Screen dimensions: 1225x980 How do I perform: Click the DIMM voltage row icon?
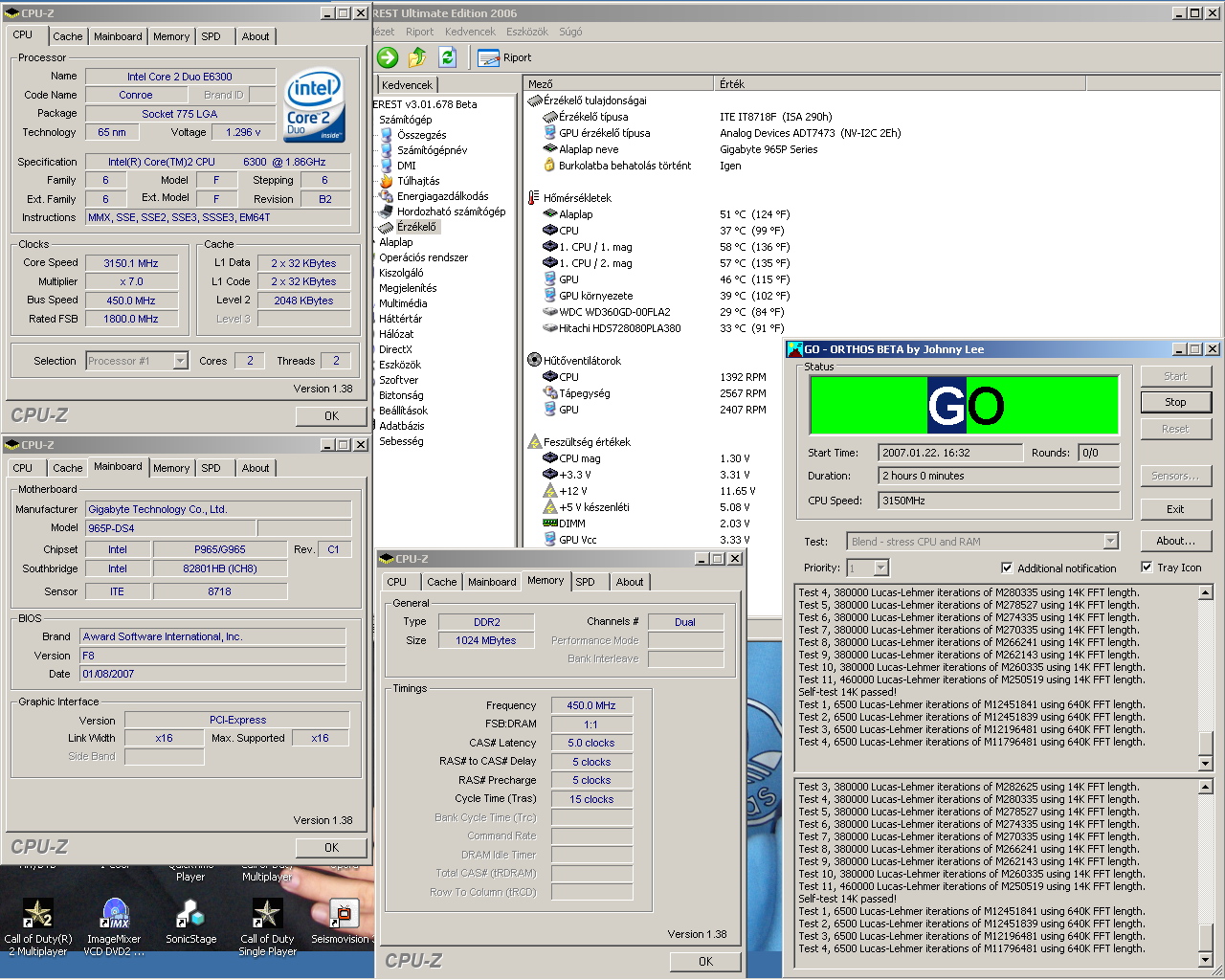(549, 523)
